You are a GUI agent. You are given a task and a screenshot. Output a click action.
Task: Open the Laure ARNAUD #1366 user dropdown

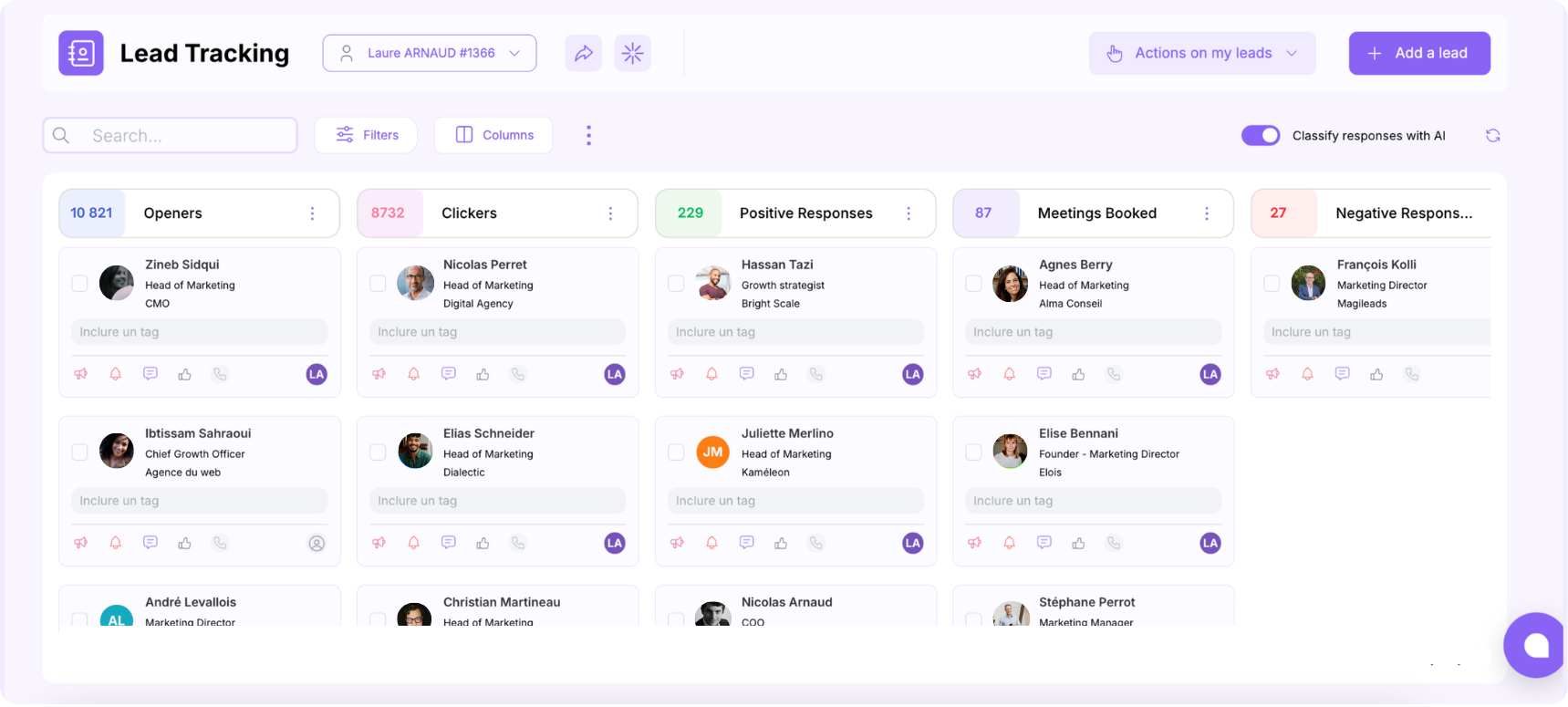pos(429,53)
